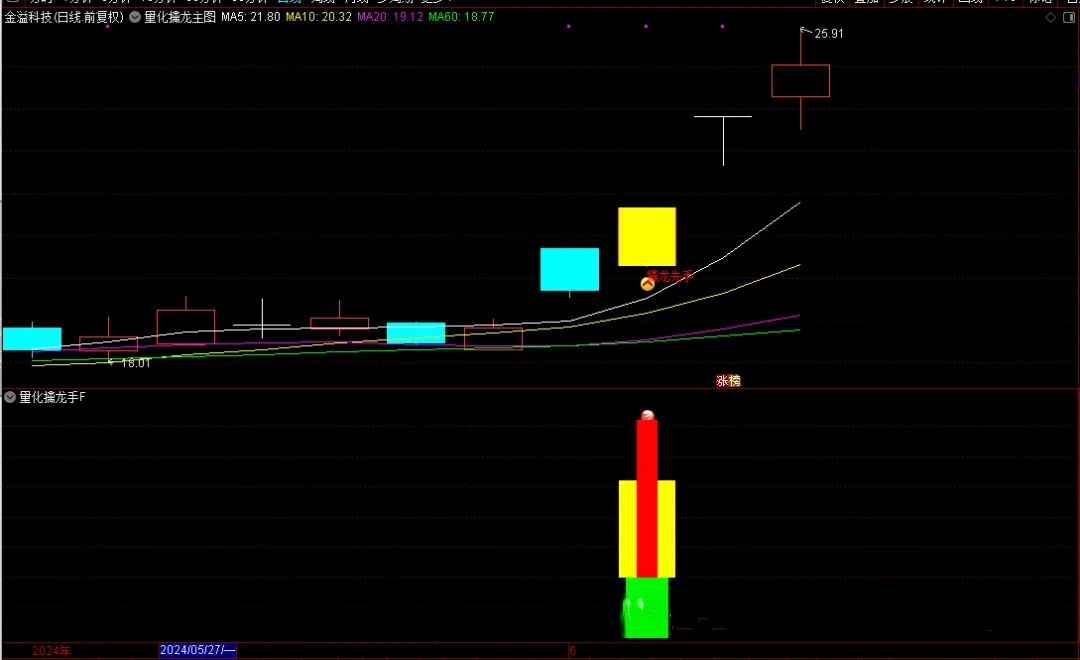Click the 2024/05/27 date marker on timeline
The width and height of the screenshot is (1080, 660).
pyautogui.click(x=197, y=651)
